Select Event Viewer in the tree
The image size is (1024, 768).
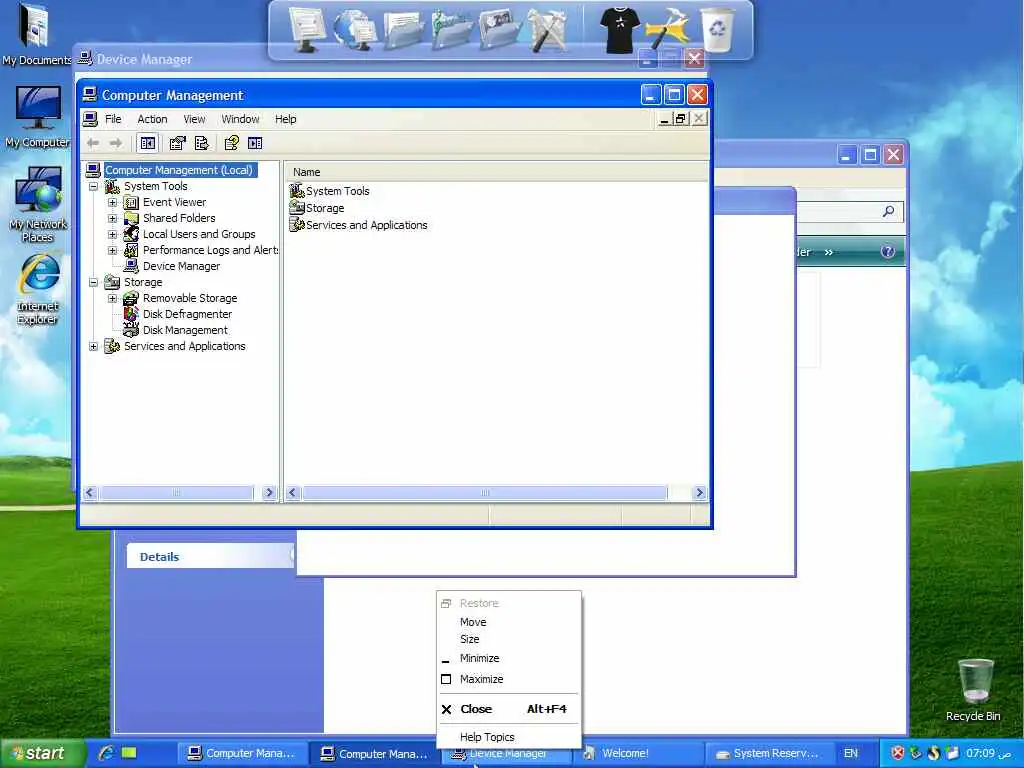point(174,202)
